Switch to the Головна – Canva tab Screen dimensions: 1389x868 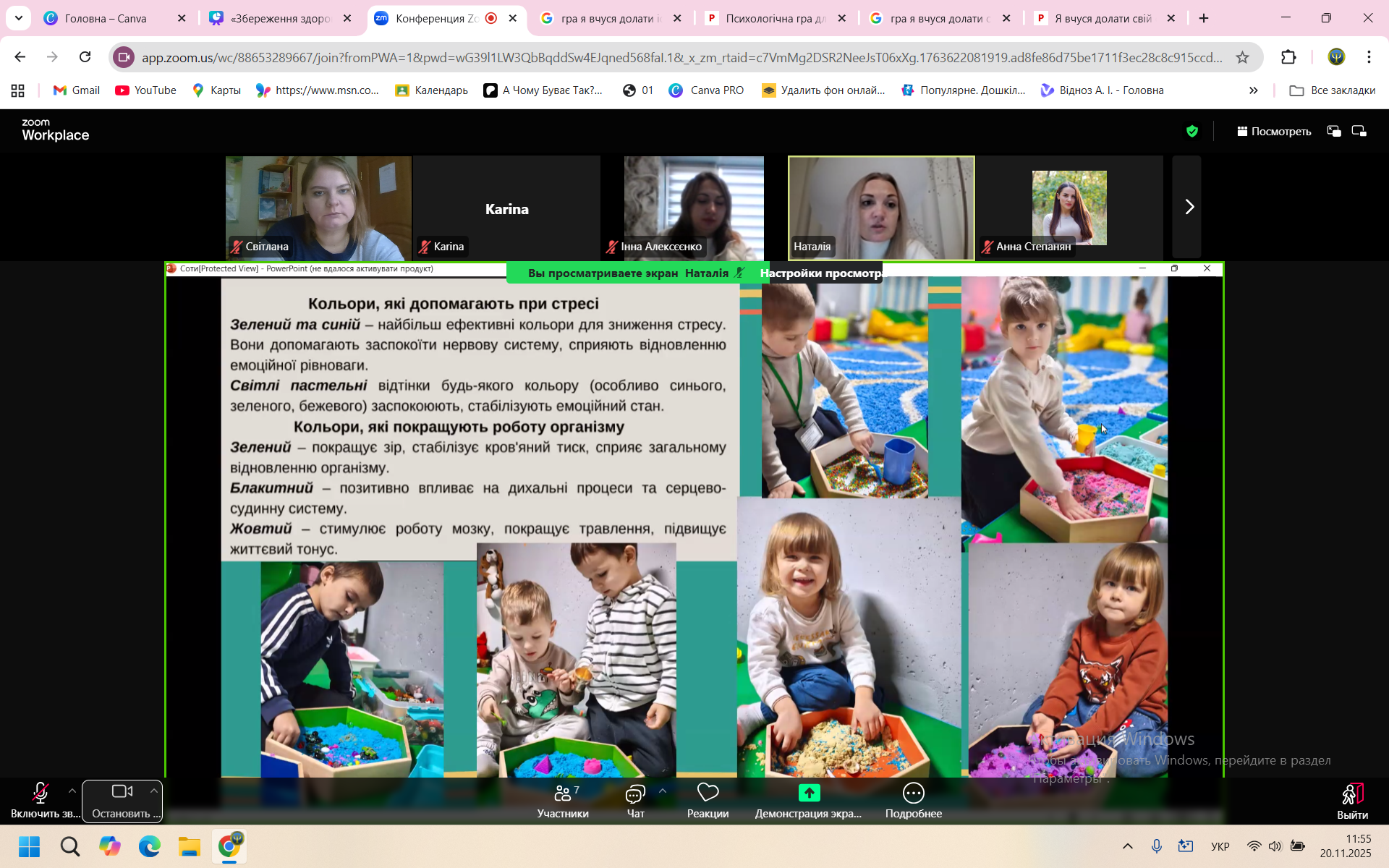[x=105, y=18]
